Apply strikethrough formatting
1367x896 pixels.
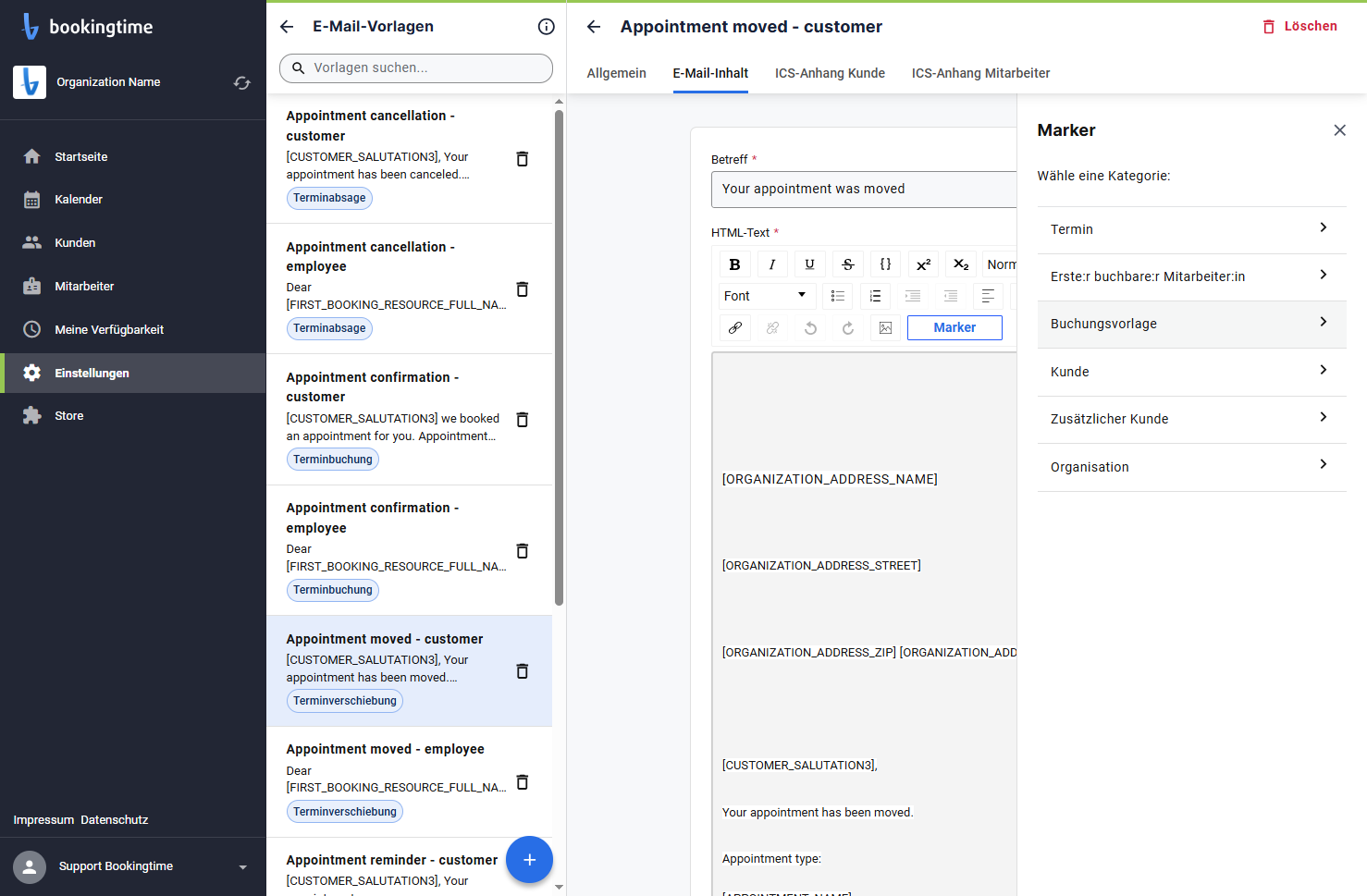(x=848, y=264)
